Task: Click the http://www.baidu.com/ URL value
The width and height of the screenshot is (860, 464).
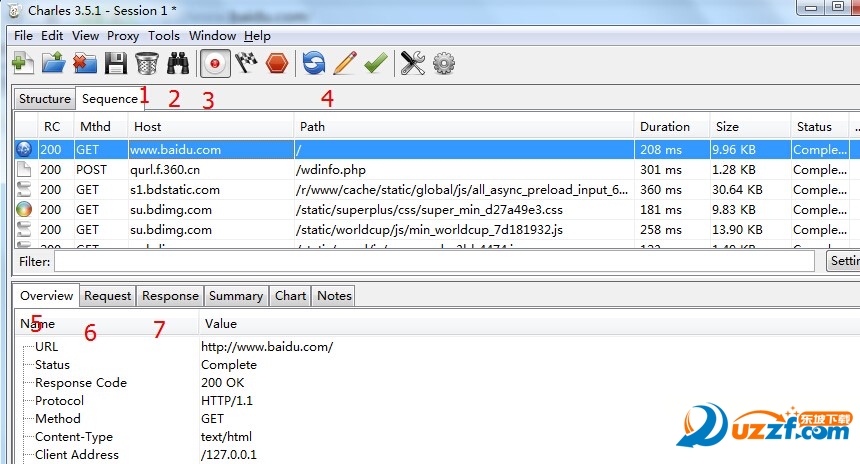Action: pyautogui.click(x=267, y=347)
